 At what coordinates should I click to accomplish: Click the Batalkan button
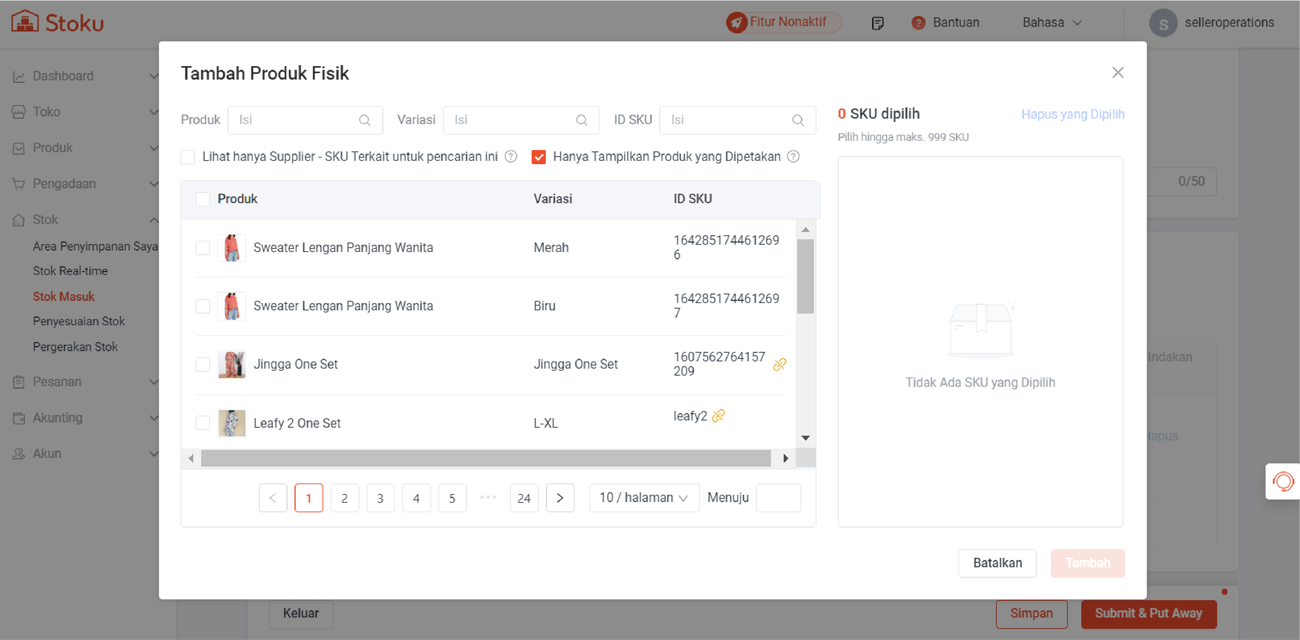(997, 563)
